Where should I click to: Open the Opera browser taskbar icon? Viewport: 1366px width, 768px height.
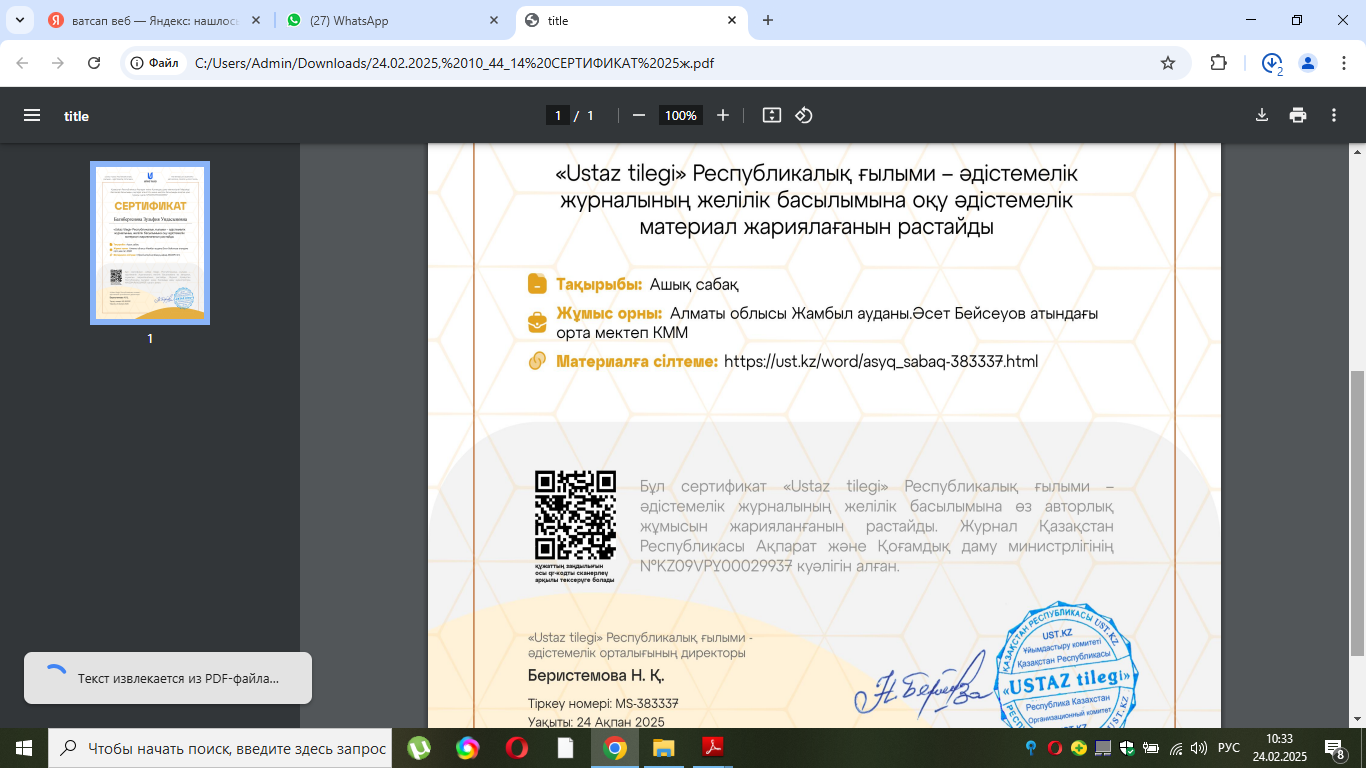point(517,748)
